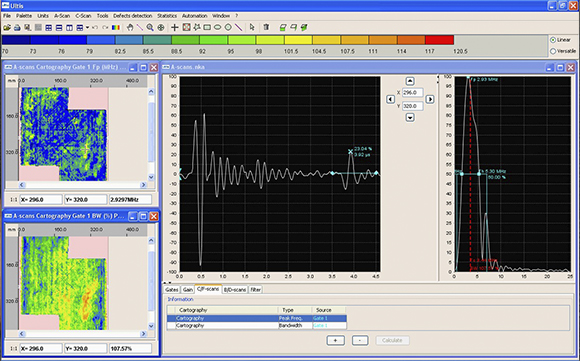Select the Linear palette radio button
580x361 pixels.
pyautogui.click(x=553, y=40)
